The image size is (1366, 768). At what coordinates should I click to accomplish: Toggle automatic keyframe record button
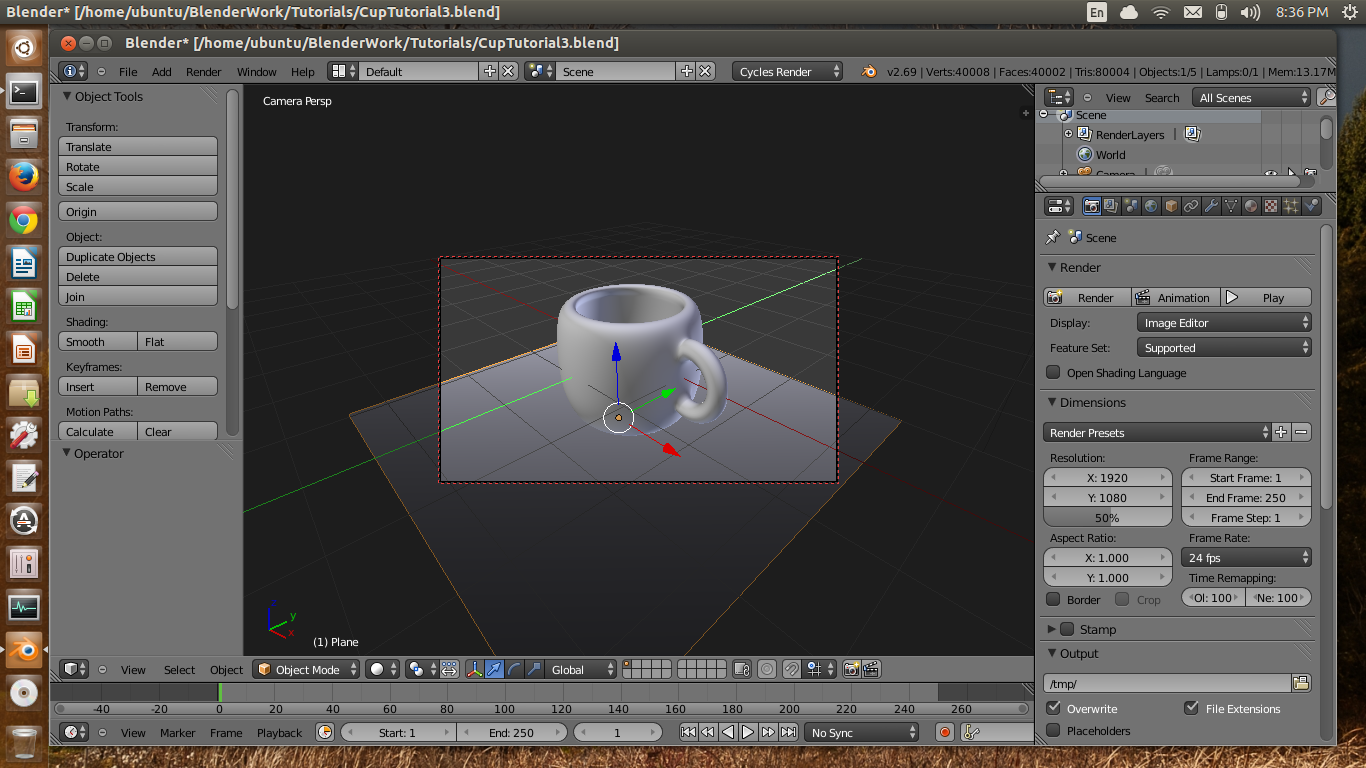click(x=945, y=732)
